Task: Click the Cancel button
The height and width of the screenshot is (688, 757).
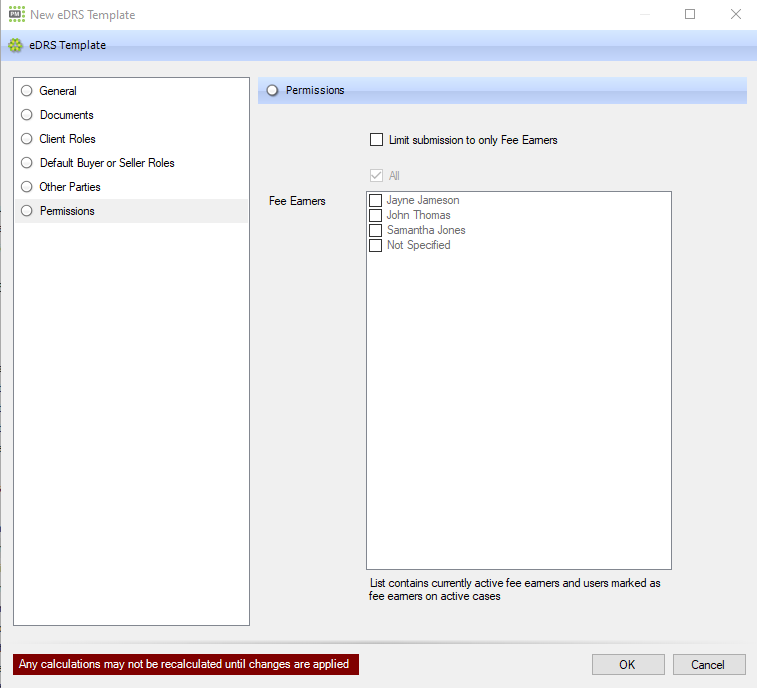Action: (709, 665)
